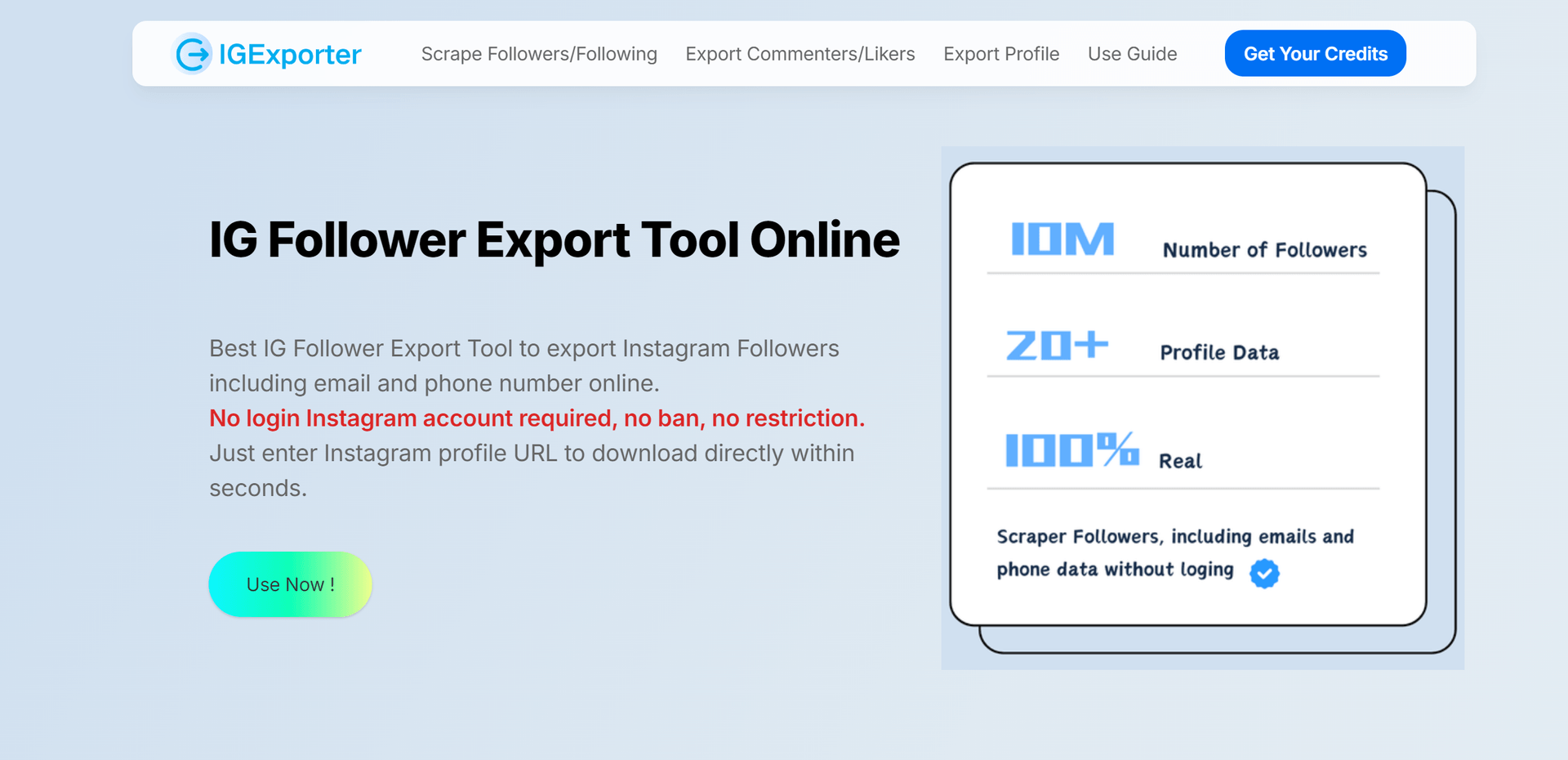The height and width of the screenshot is (760, 1568).
Task: Click the IGExporter brand name text
Action: [x=290, y=54]
